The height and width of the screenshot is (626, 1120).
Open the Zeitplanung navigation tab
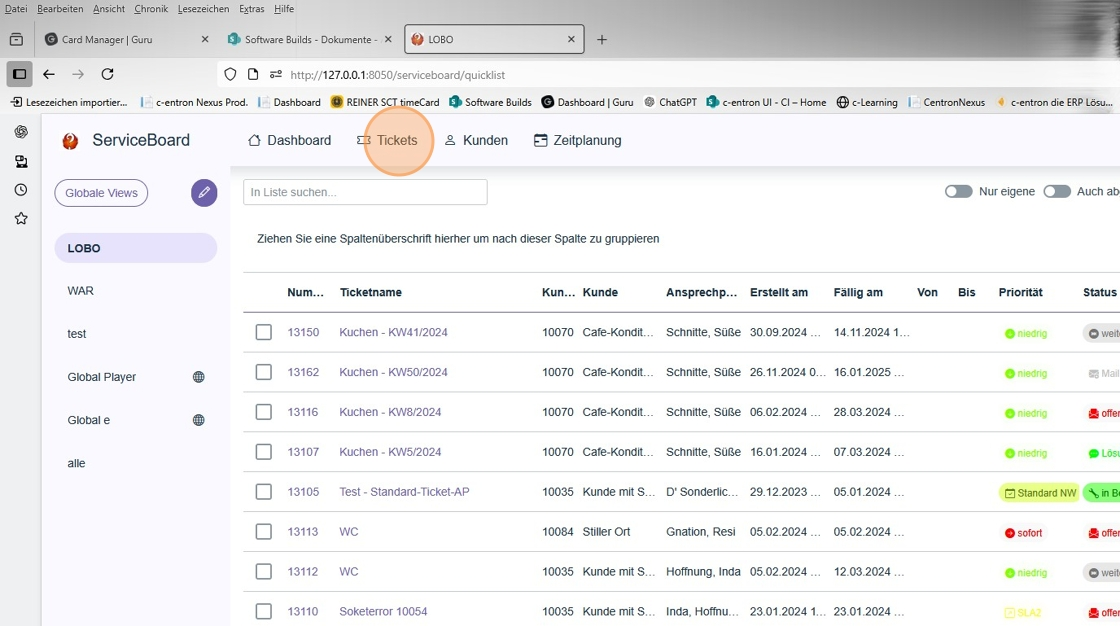coord(577,141)
